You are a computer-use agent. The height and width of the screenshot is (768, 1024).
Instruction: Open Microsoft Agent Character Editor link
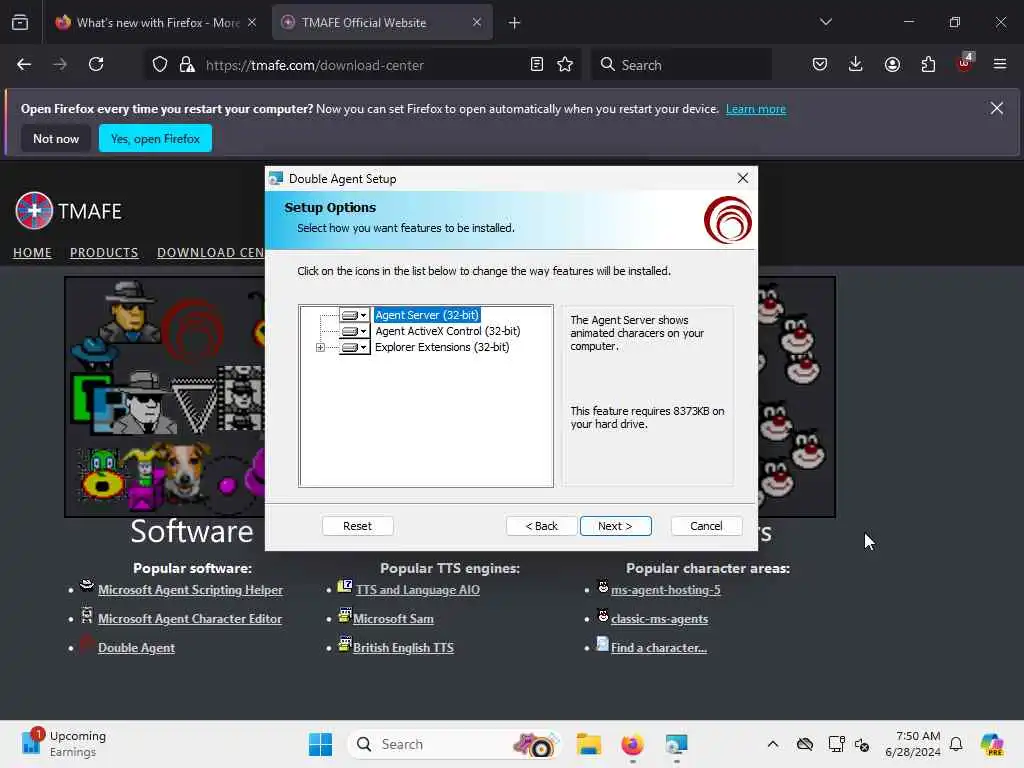[x=190, y=619]
